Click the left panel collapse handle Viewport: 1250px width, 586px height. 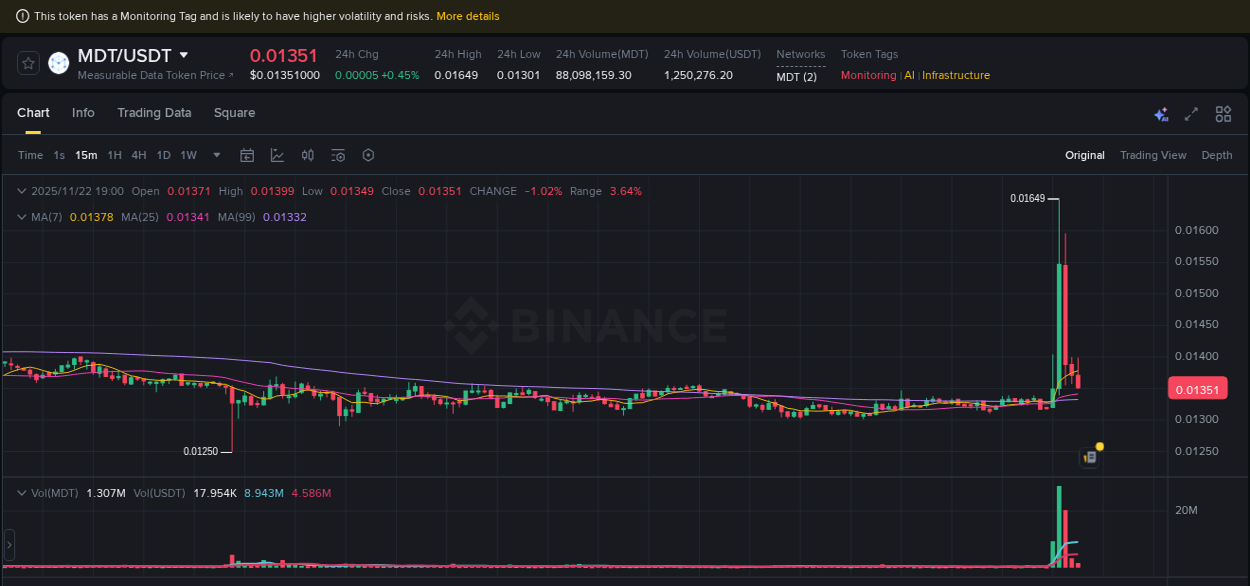(x=8, y=545)
